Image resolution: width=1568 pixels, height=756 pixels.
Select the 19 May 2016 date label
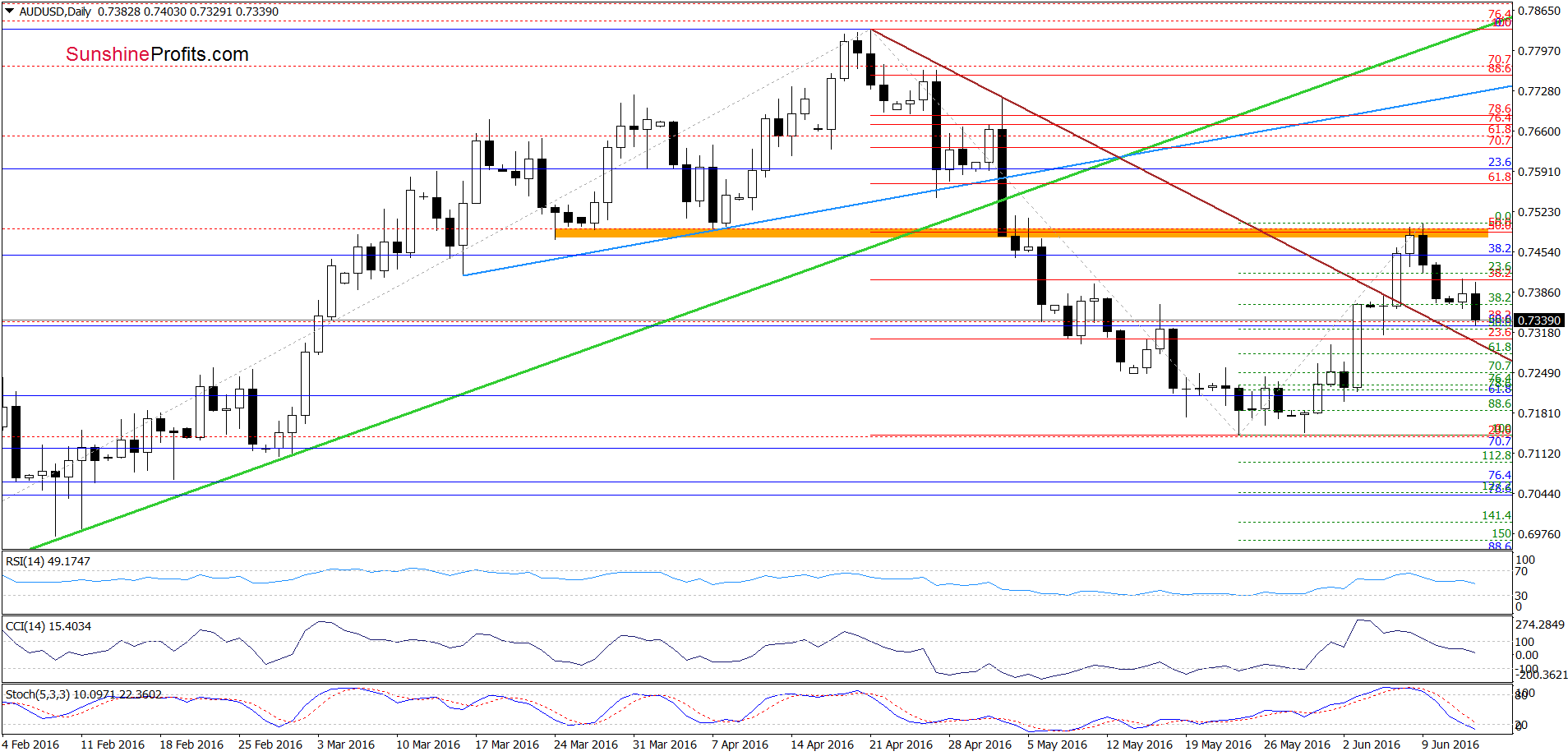coord(1218,744)
